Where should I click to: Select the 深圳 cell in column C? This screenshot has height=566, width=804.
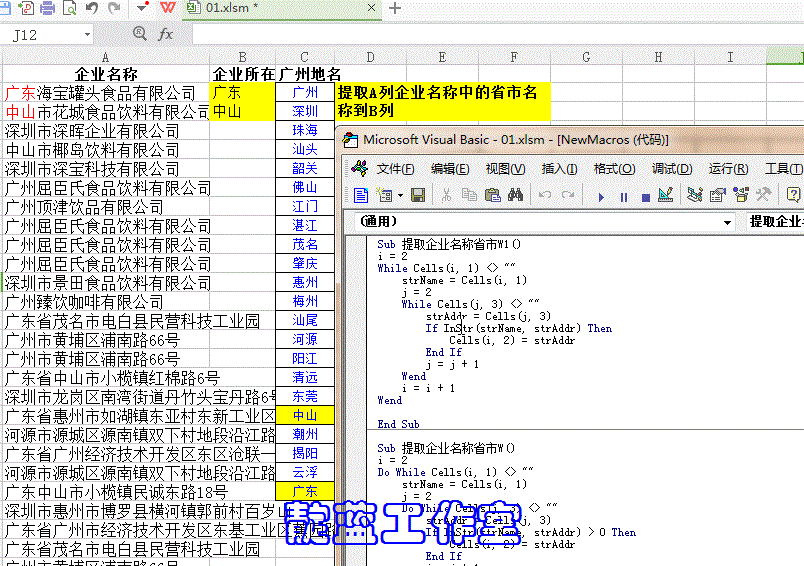pos(305,112)
